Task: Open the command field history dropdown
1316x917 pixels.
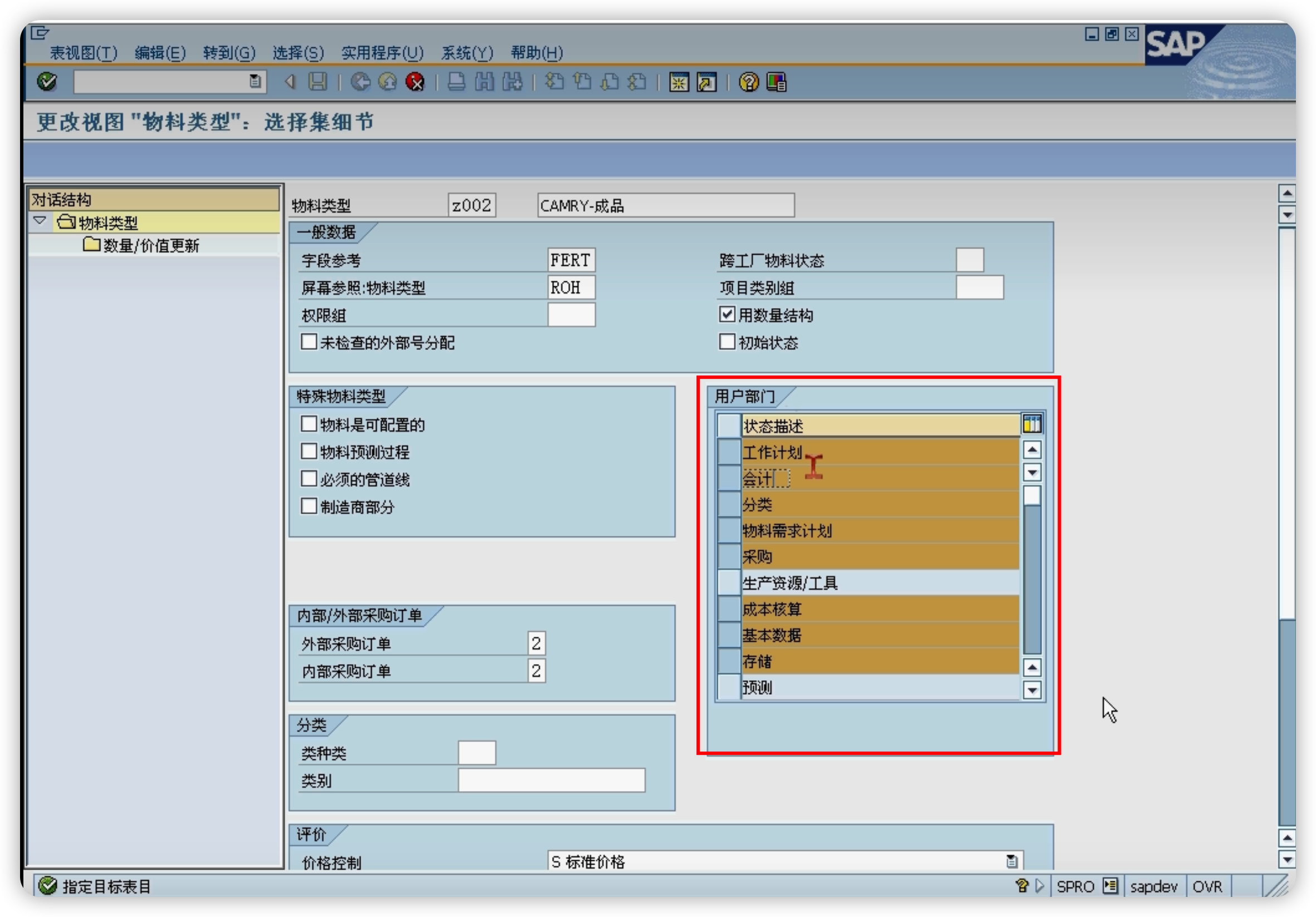Action: [255, 82]
